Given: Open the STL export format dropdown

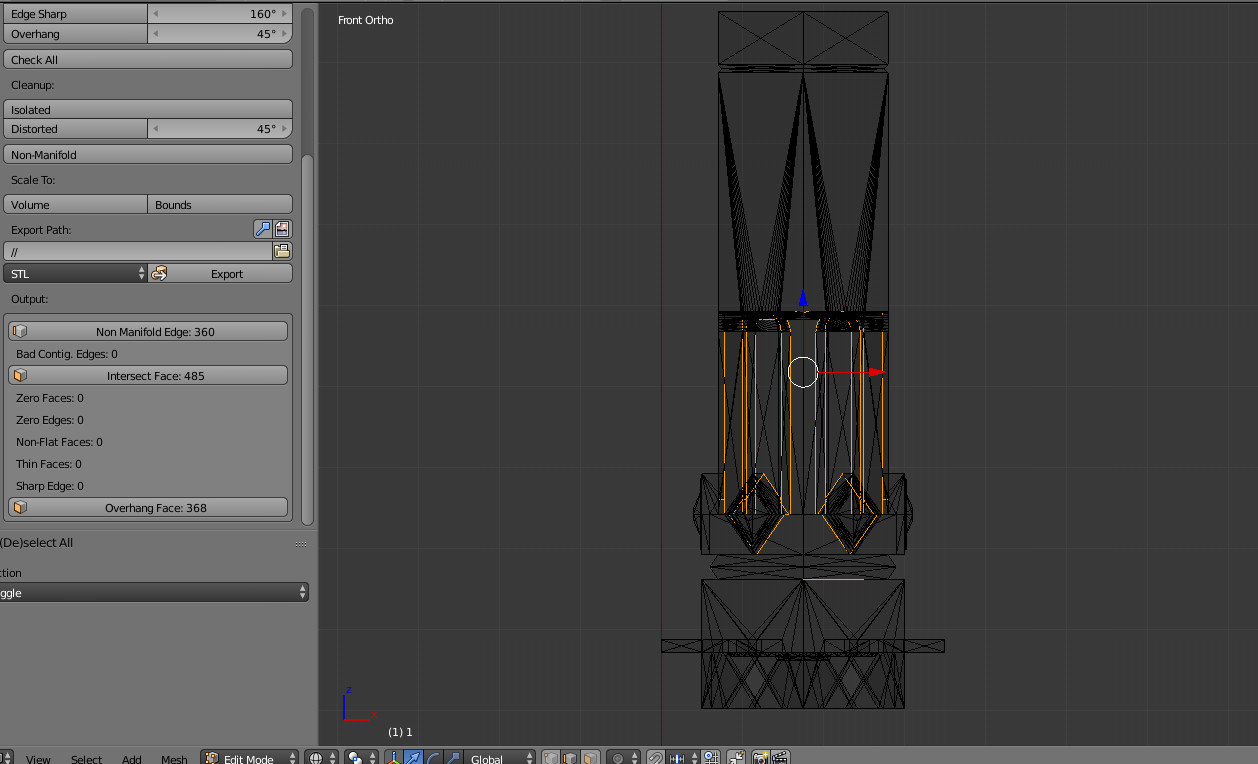Looking at the screenshot, I should (x=75, y=273).
